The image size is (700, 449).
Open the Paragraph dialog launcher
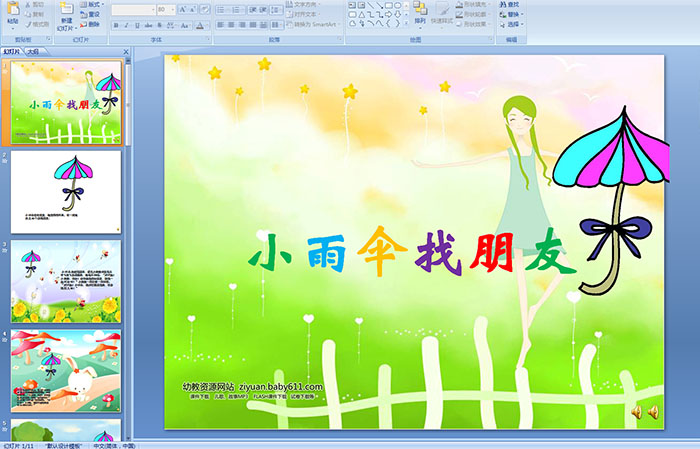[x=340, y=39]
